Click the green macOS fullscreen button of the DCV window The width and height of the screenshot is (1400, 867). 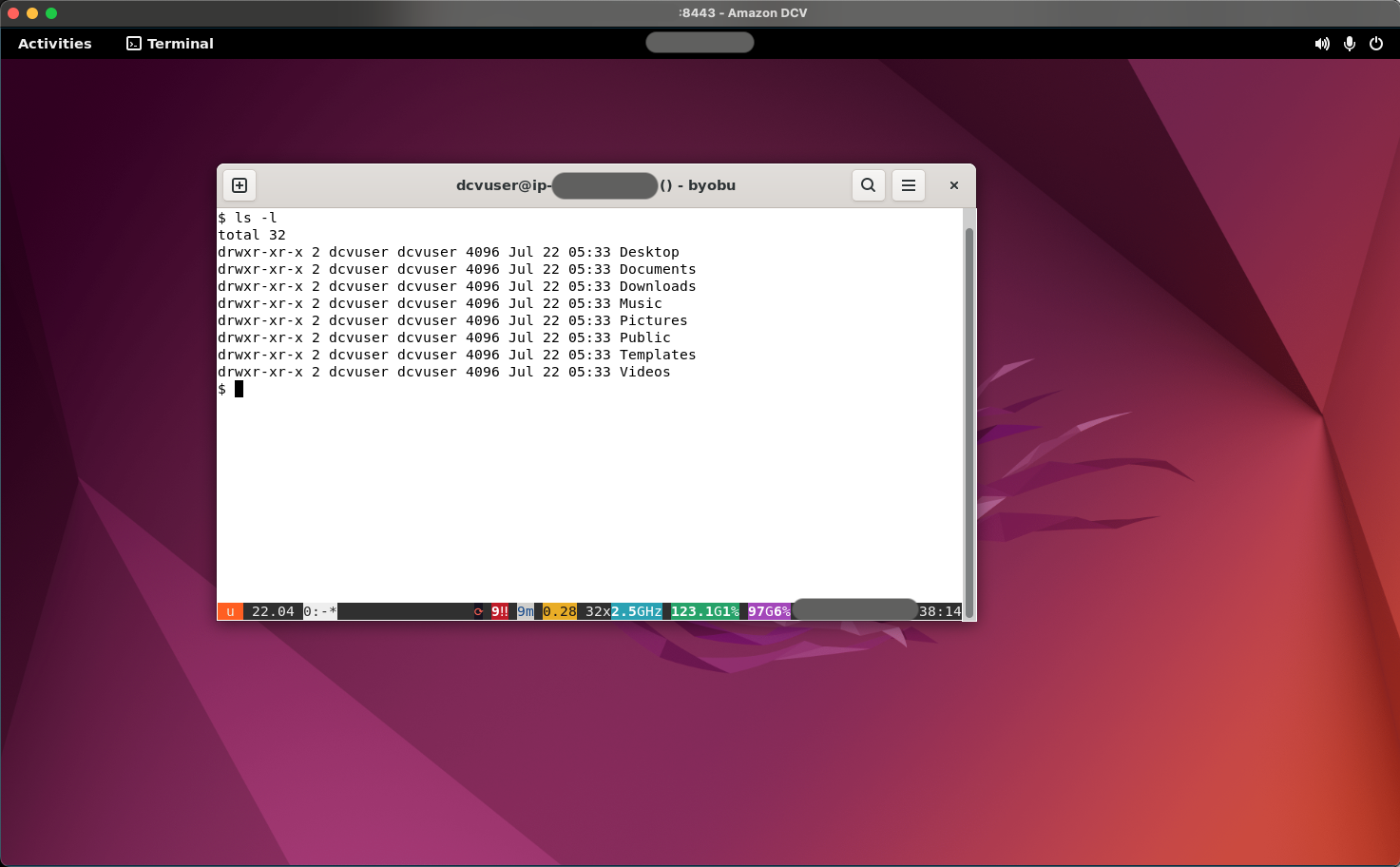click(x=51, y=13)
